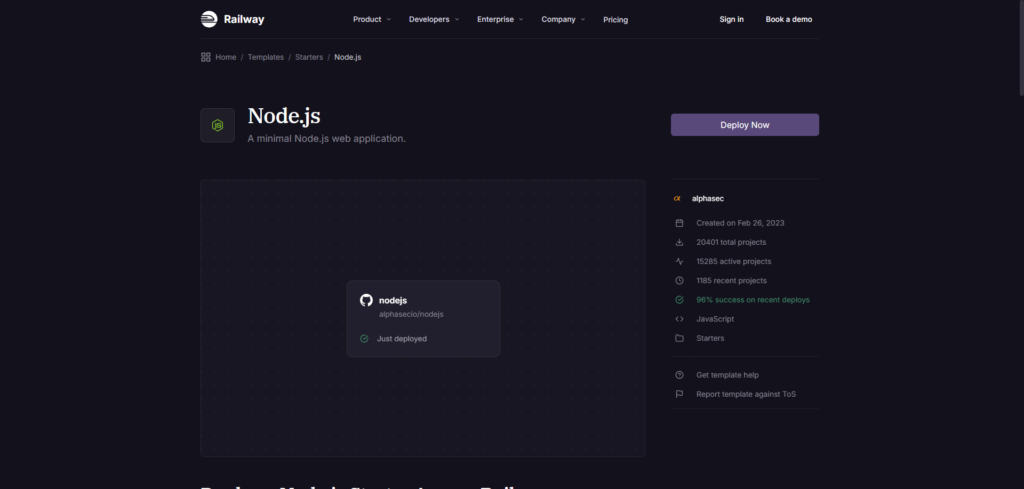
Task: Select the nodejs service card title
Action: tap(393, 300)
